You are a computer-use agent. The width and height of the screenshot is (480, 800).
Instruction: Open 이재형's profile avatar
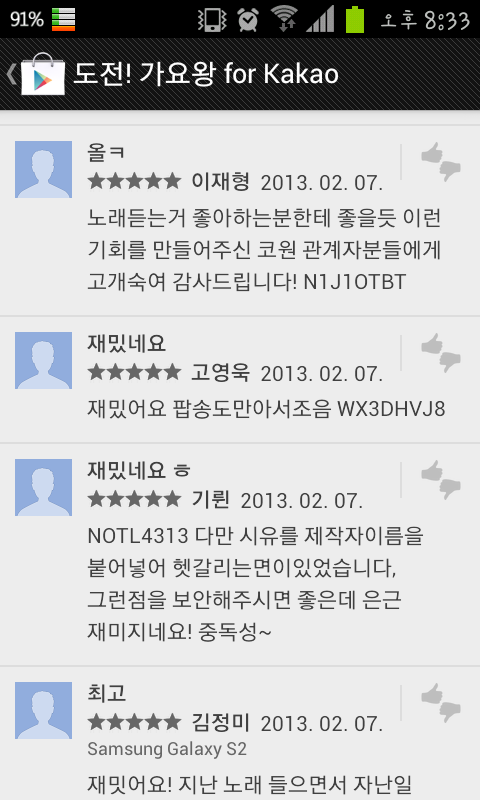coord(43,169)
